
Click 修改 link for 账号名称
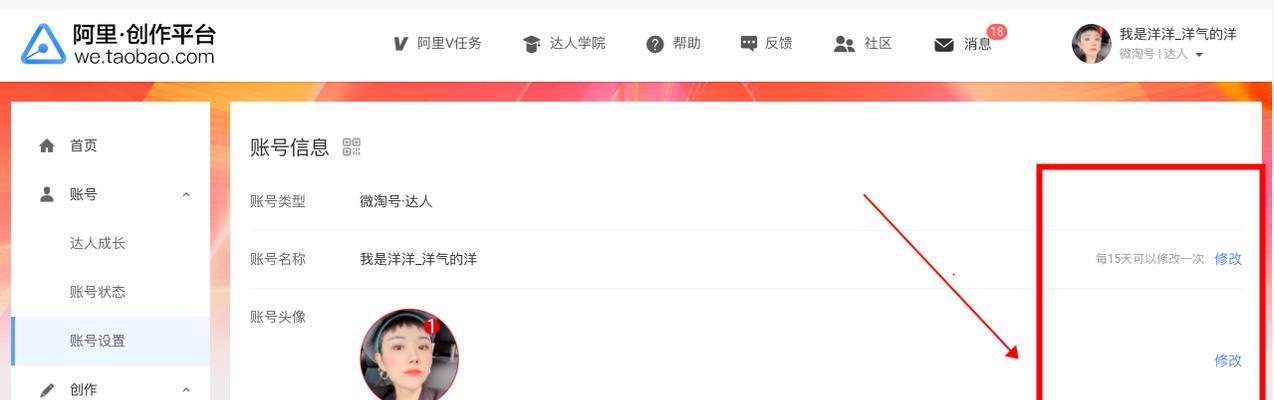pos(1228,259)
